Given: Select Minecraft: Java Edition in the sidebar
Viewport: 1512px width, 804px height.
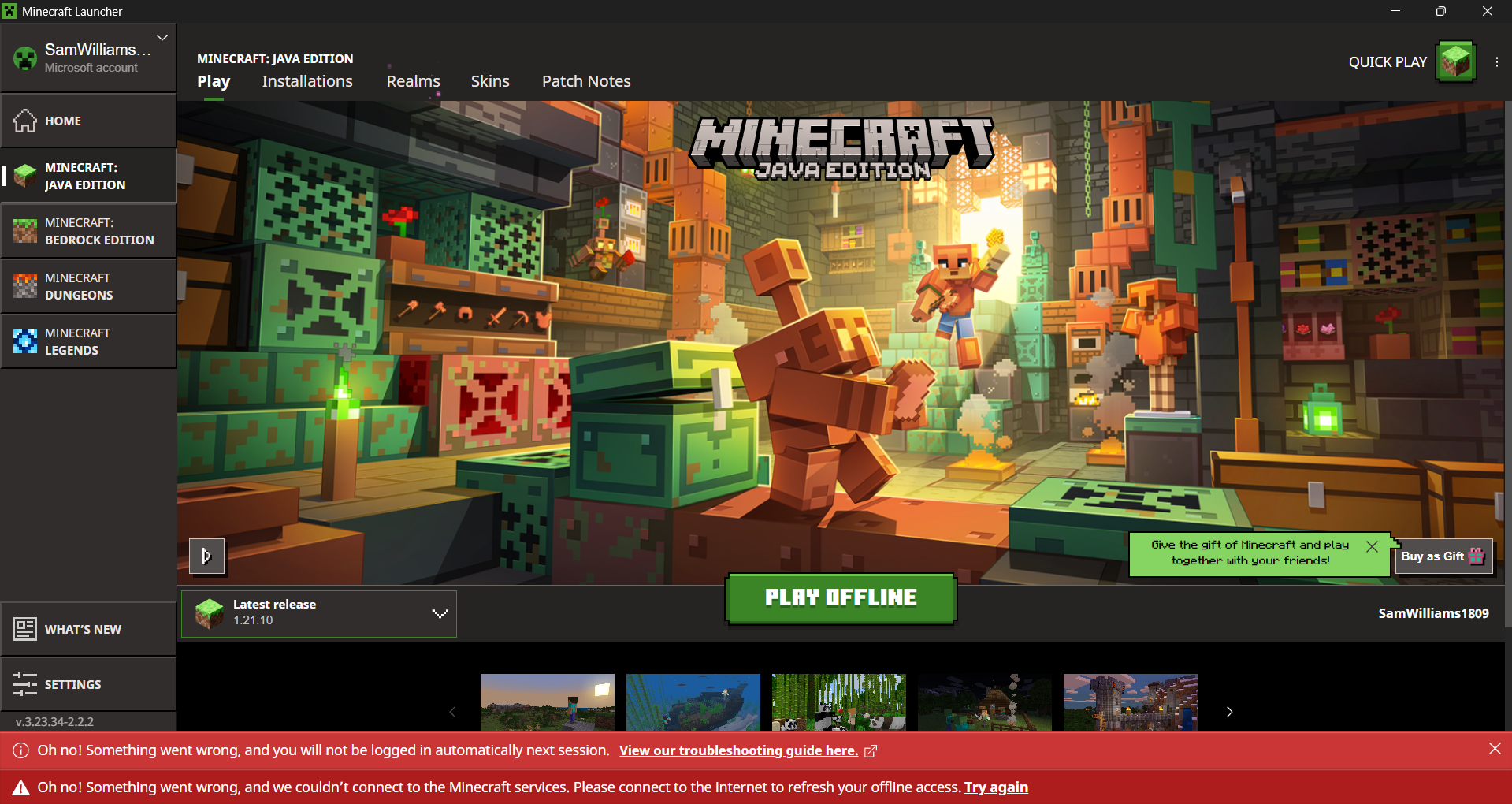Looking at the screenshot, I should (88, 176).
